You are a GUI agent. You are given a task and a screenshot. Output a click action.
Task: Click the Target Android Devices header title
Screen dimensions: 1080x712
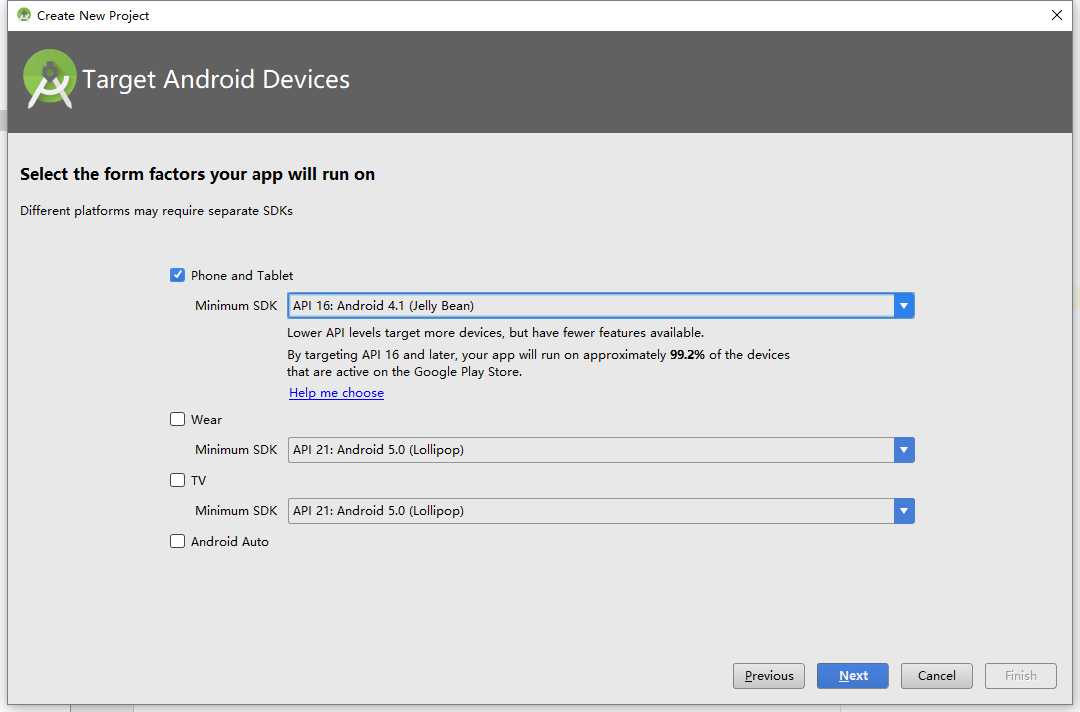216,80
